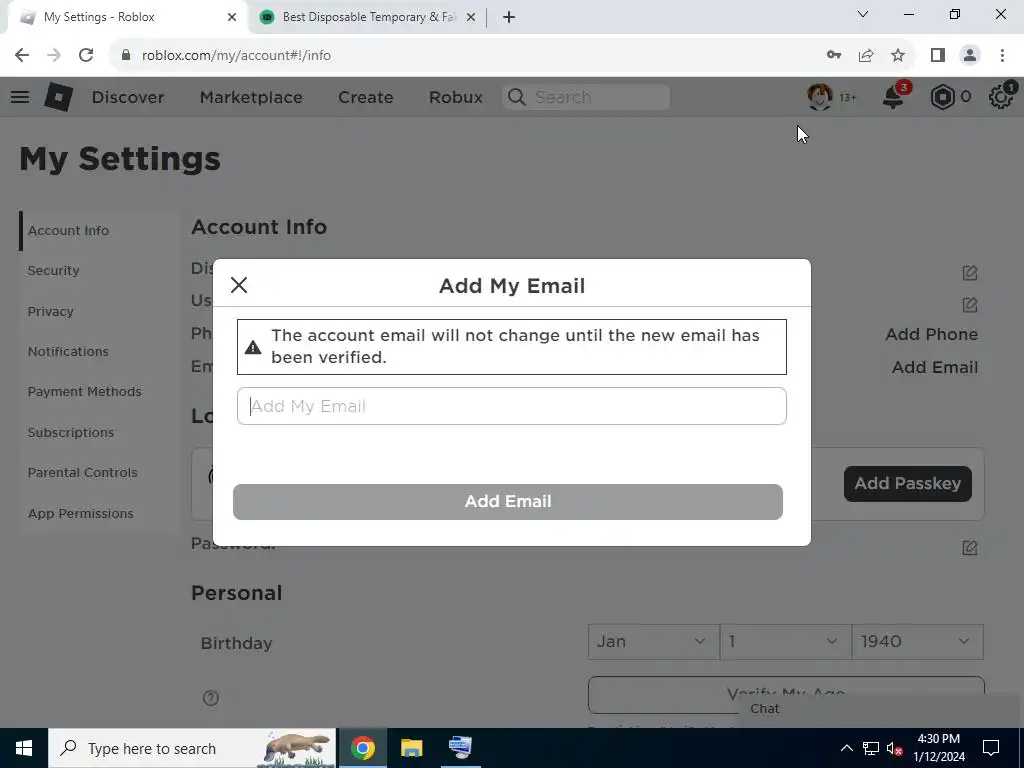Click Chrome icon in taskbar
Image resolution: width=1024 pixels, height=768 pixels.
362,748
